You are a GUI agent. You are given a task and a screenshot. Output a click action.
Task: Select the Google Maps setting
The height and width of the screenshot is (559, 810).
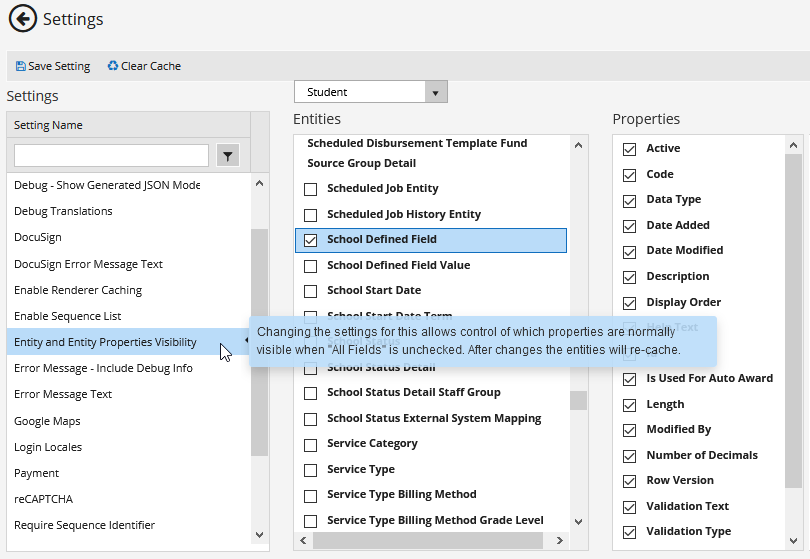(x=47, y=421)
